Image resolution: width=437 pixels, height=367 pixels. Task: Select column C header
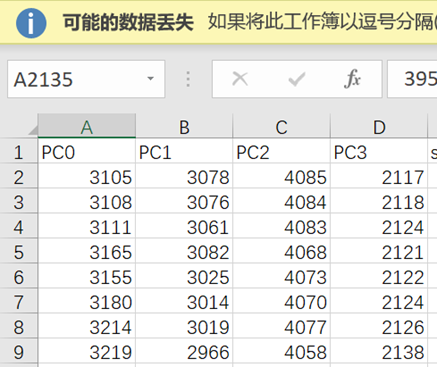[x=281, y=126]
